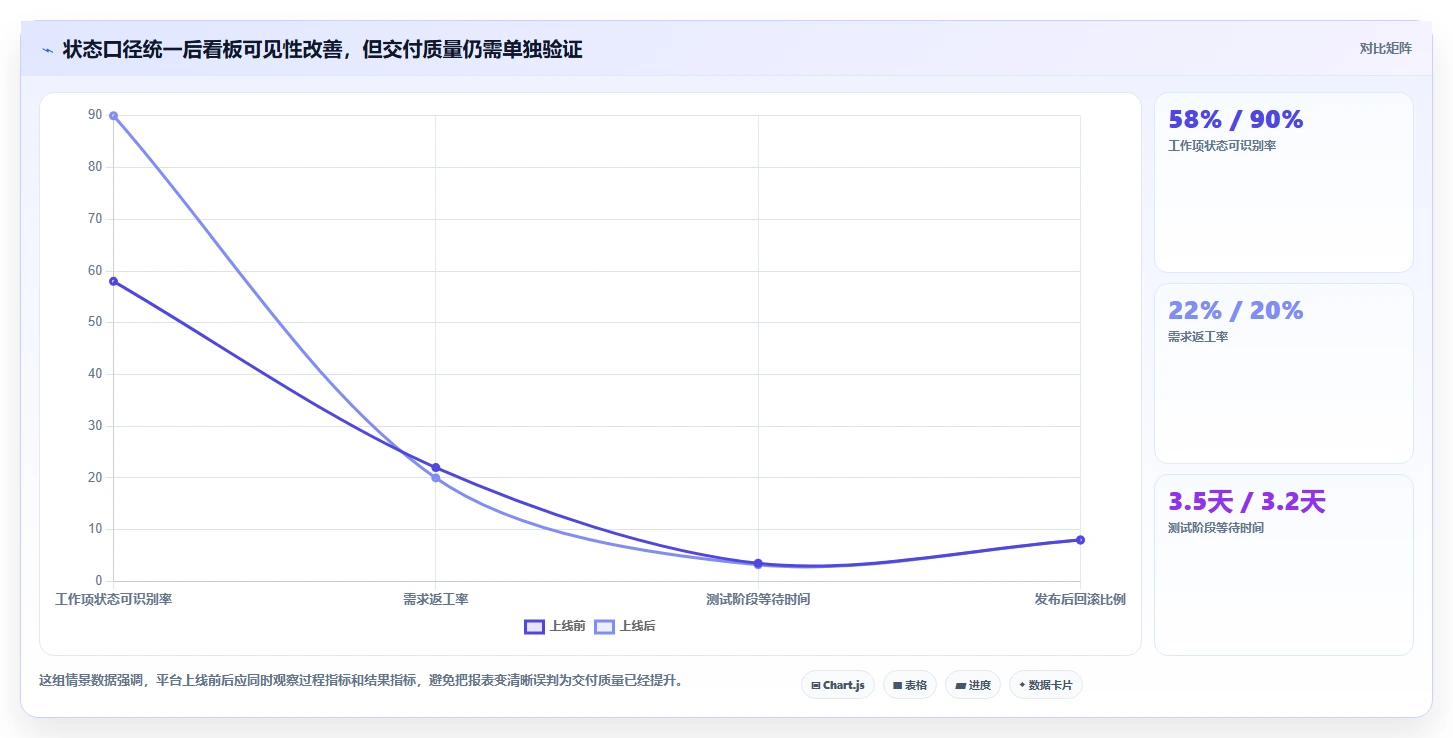The height and width of the screenshot is (738, 1453).
Task: Click the 上线前 data point at 58
Action: click(x=113, y=281)
